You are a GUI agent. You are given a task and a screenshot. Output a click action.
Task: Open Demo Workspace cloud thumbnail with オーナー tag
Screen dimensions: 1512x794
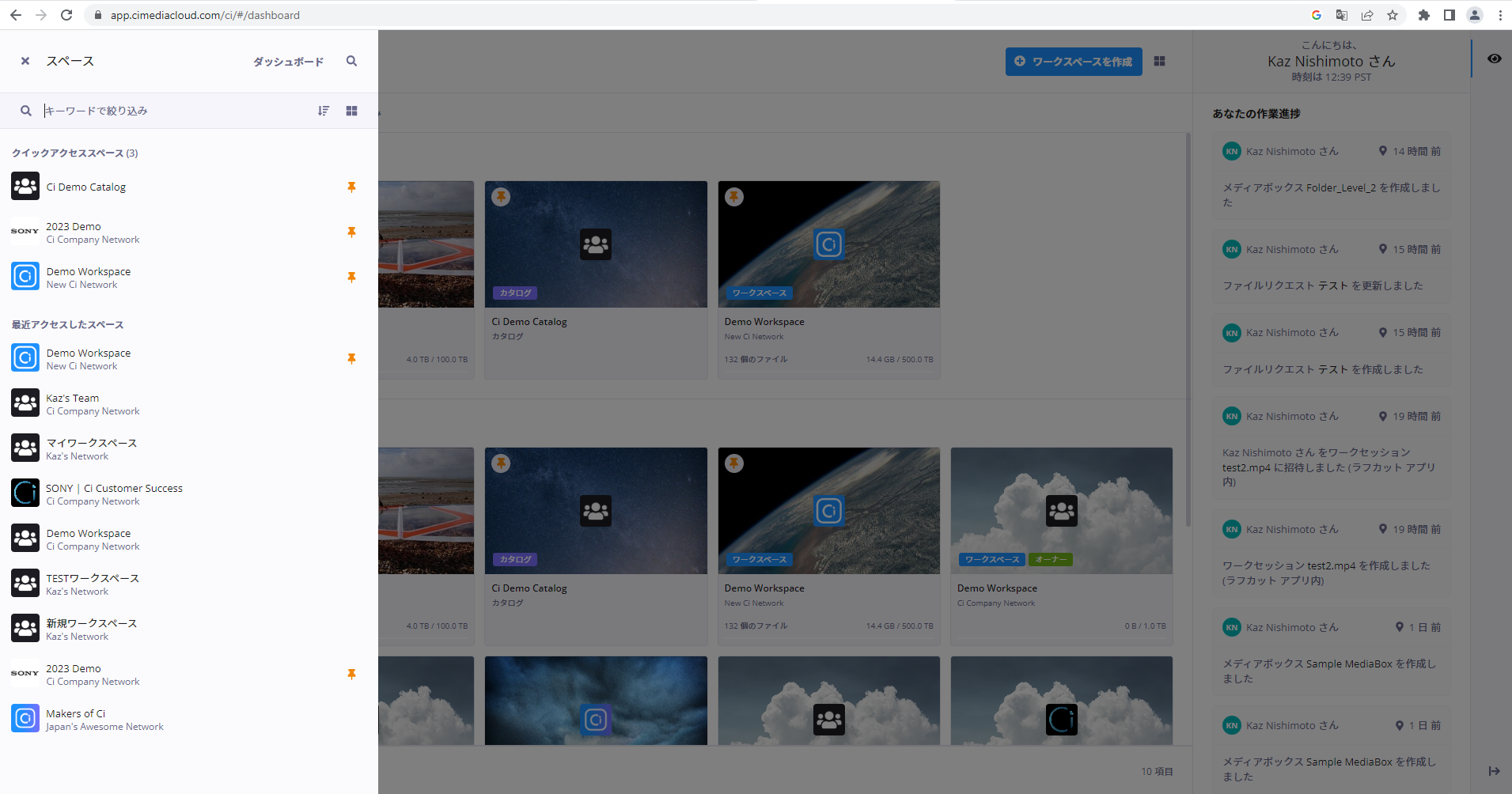point(1062,511)
